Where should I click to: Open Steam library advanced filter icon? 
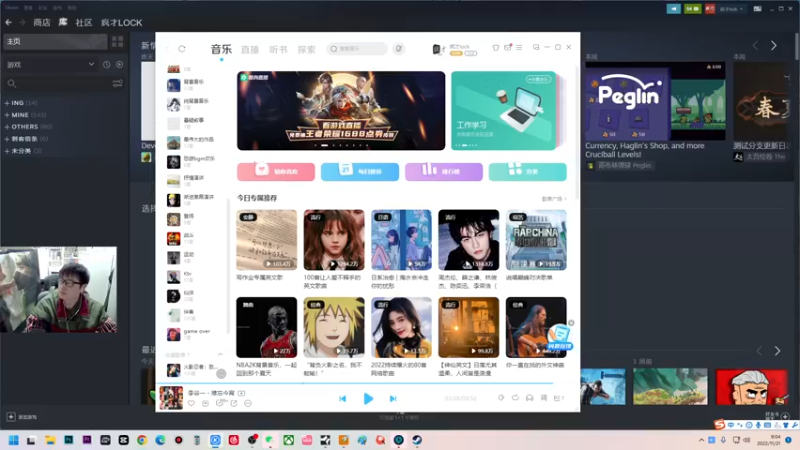click(117, 83)
